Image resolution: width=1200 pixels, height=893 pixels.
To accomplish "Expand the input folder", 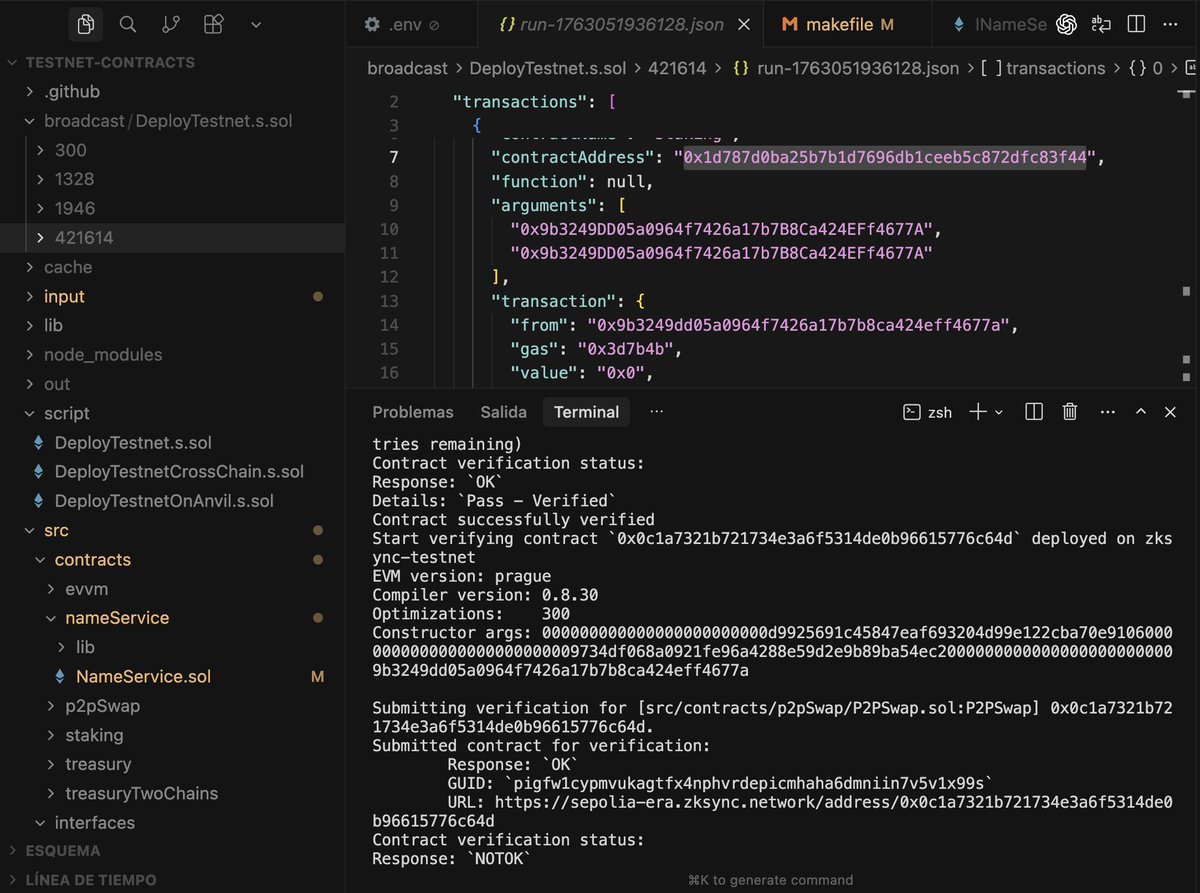I will point(172,296).
